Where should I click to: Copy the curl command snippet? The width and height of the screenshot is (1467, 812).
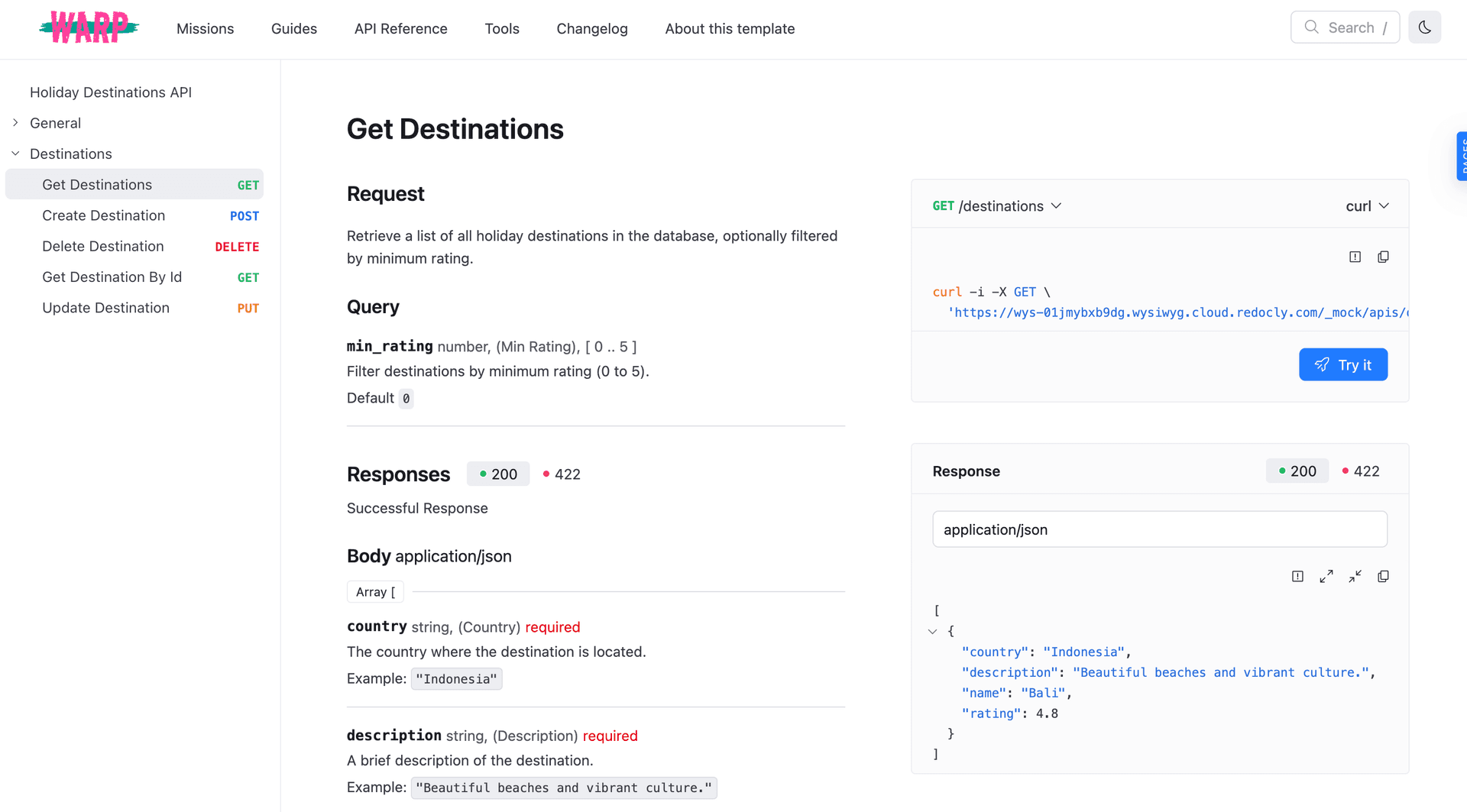1384,257
